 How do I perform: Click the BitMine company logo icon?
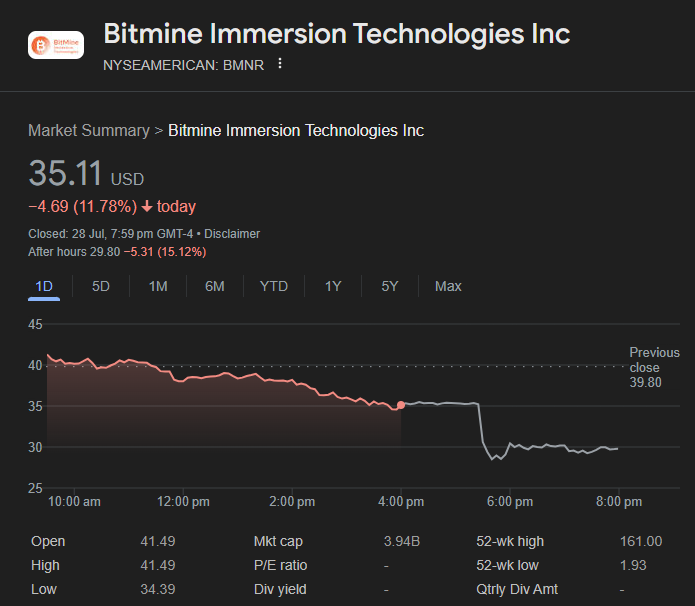pyautogui.click(x=56, y=45)
